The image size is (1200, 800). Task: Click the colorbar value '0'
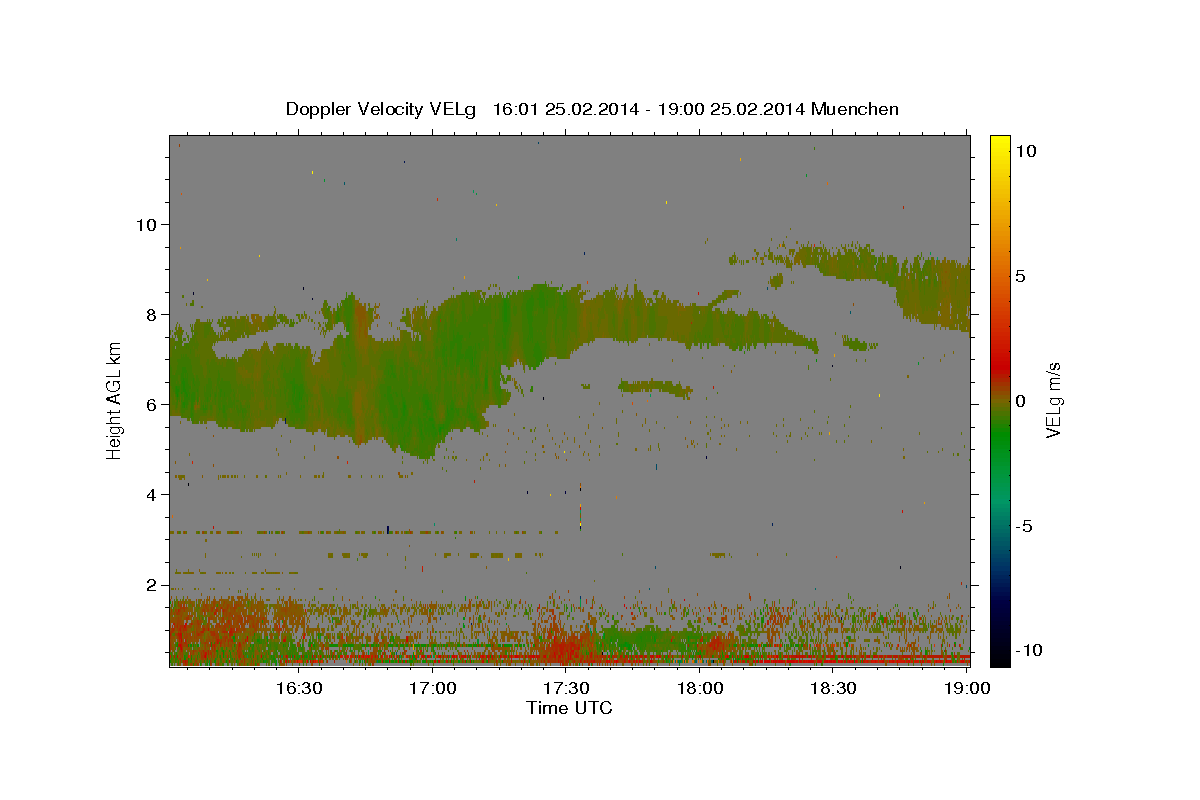coord(1021,400)
